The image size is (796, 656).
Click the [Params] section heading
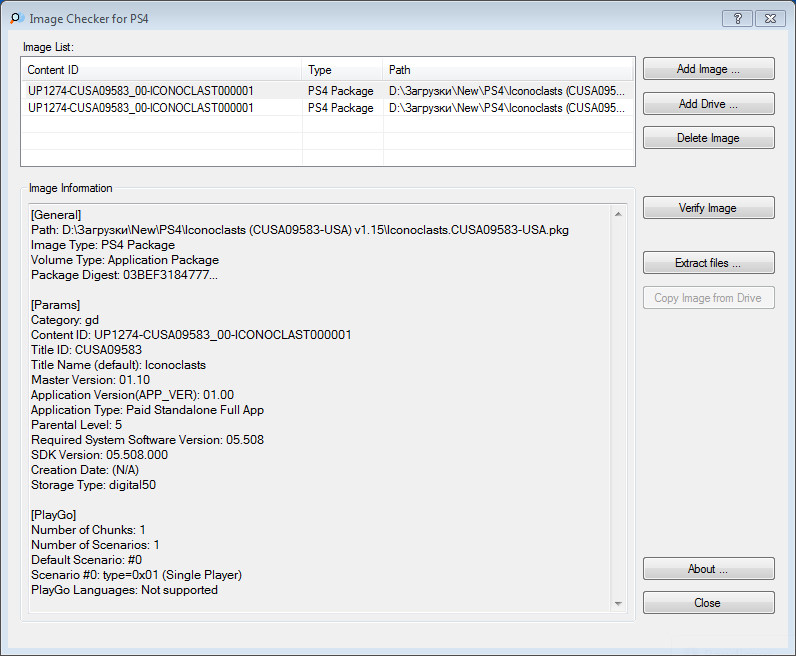(x=55, y=305)
